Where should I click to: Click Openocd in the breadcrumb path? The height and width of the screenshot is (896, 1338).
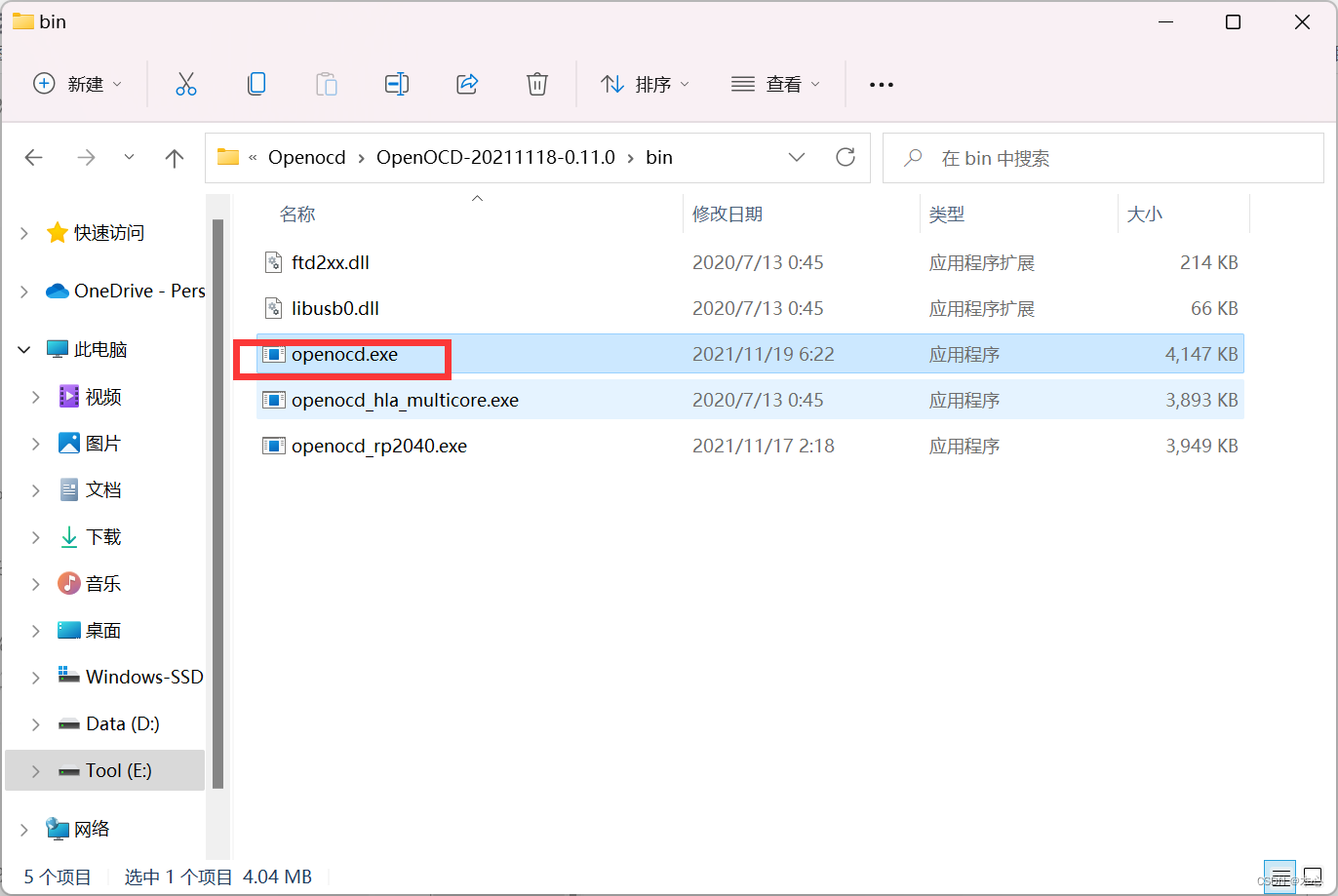point(307,157)
